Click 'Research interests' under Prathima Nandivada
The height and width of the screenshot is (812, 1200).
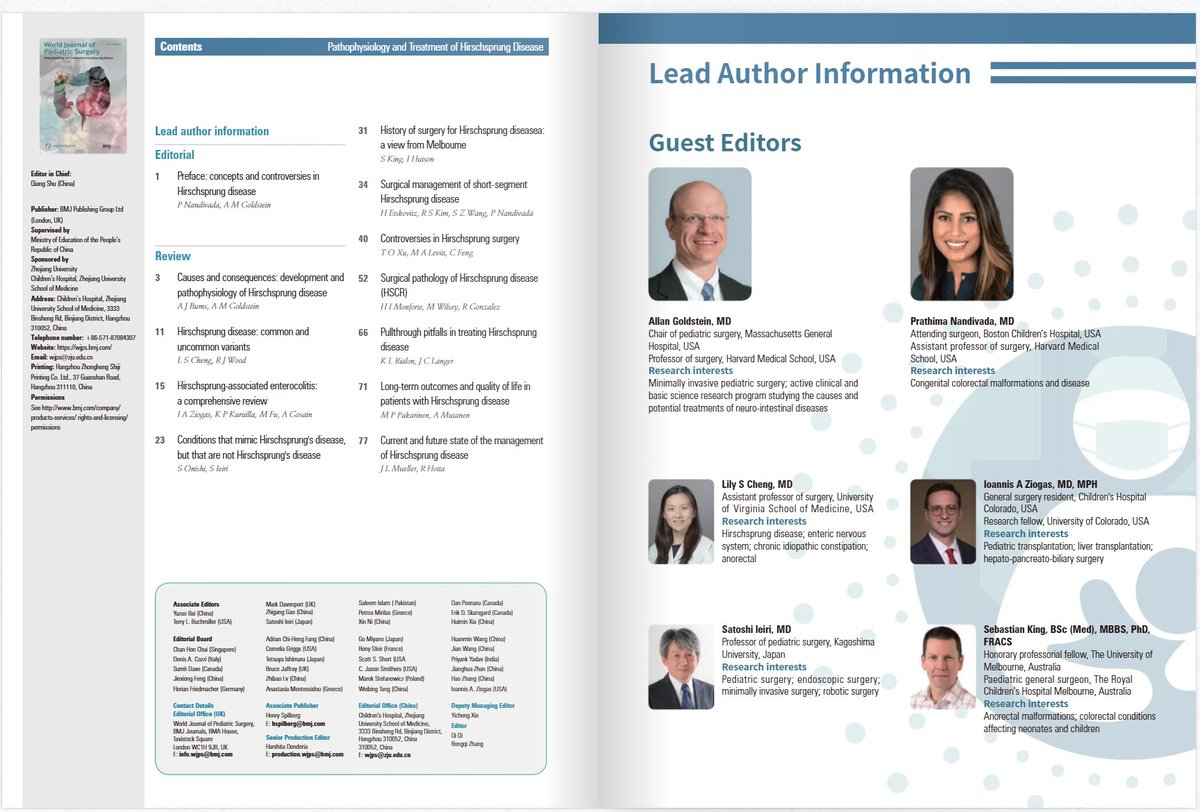tap(952, 371)
